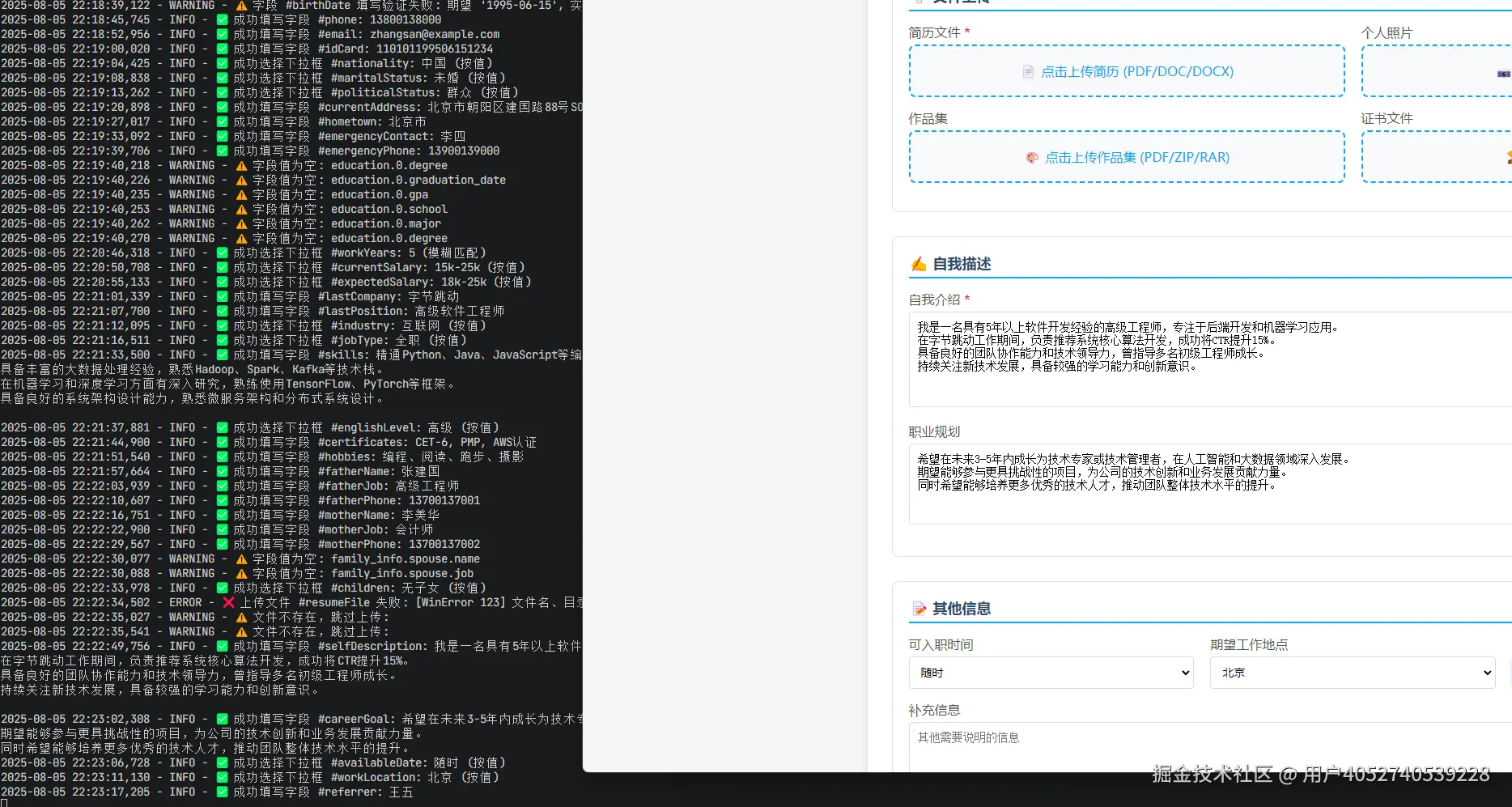This screenshot has height=807, width=1512.
Task: Click the 证书文件 upload box
Action: [x=1437, y=157]
